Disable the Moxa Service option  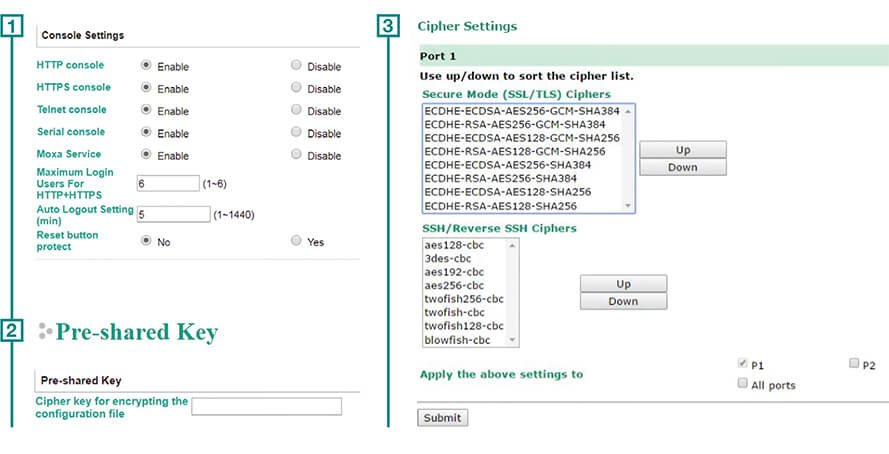click(296, 155)
